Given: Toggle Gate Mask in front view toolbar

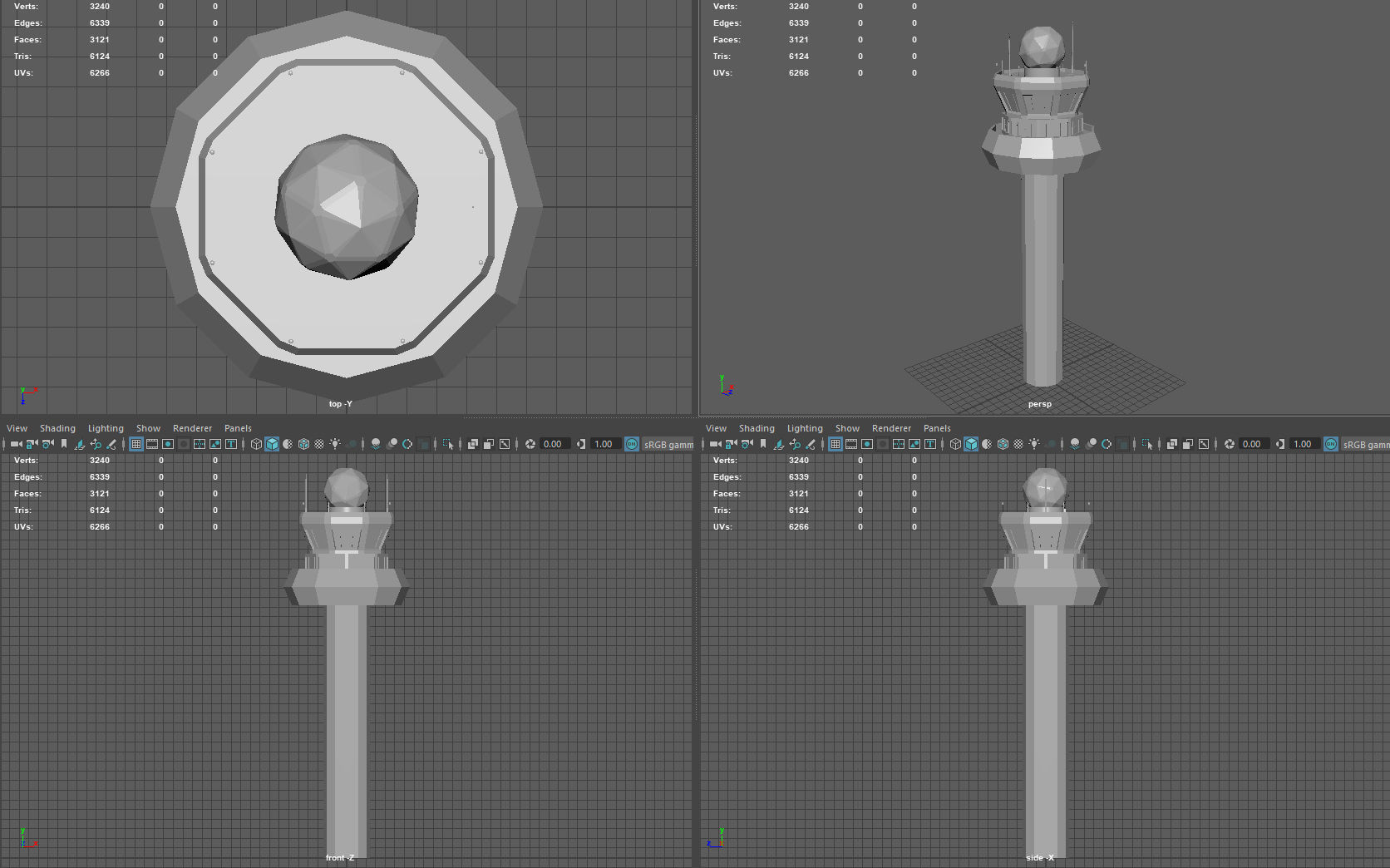Looking at the screenshot, I should point(184,444).
